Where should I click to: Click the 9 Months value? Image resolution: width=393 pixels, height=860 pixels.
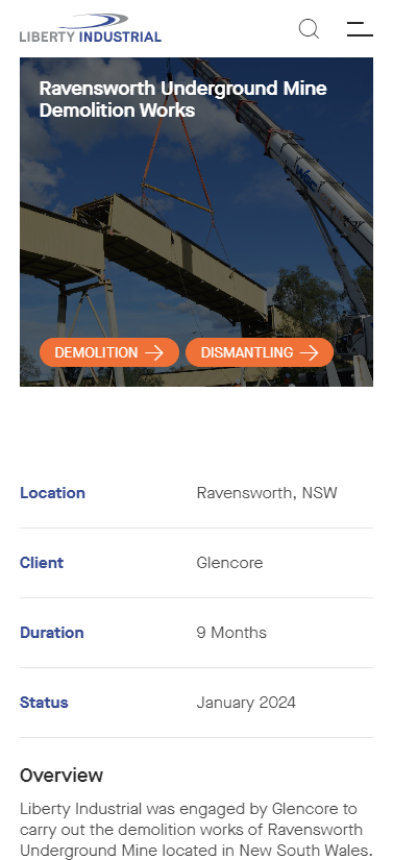(x=232, y=632)
